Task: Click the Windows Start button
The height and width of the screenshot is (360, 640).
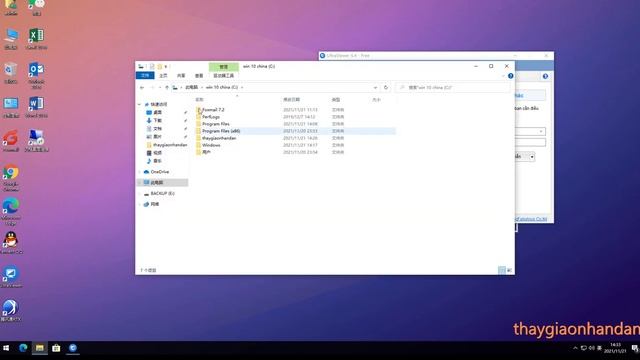Action: pyautogui.click(x=6, y=348)
